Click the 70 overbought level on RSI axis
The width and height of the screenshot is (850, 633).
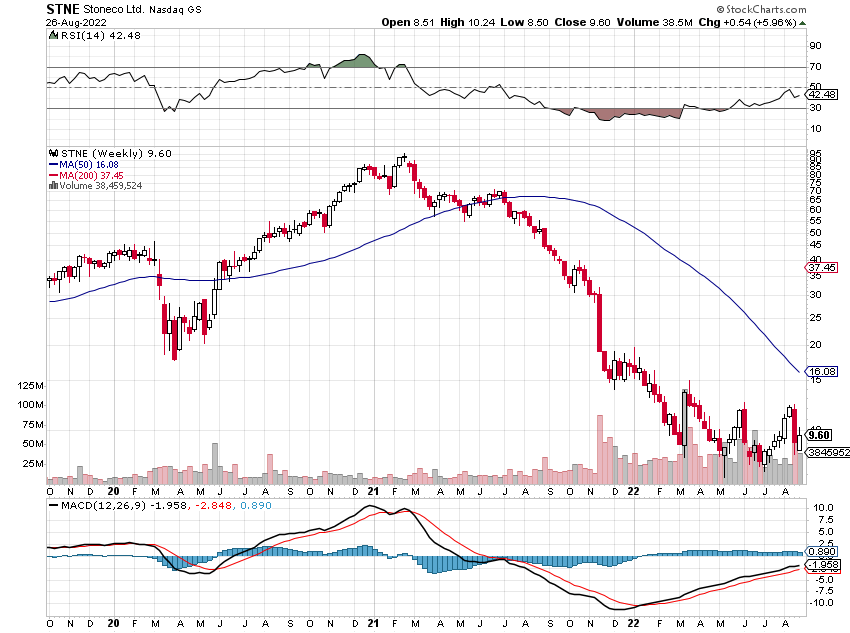click(x=815, y=67)
